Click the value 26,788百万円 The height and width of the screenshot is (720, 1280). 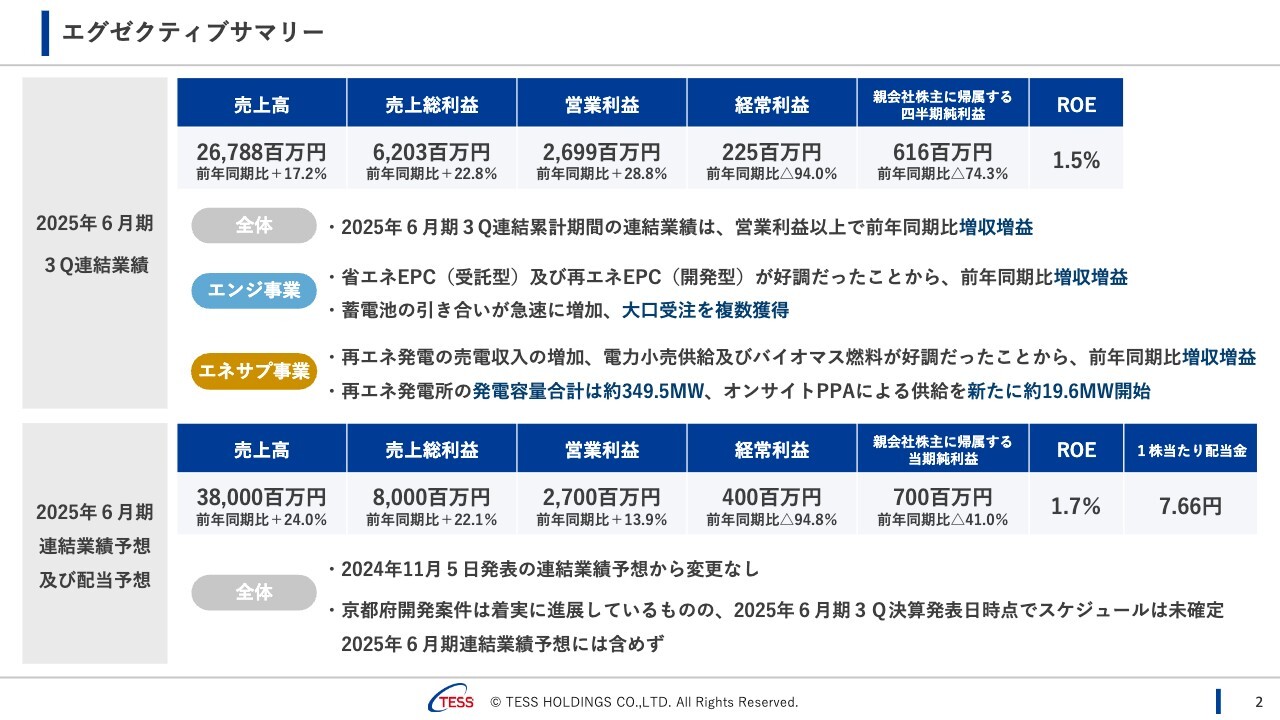tap(262, 152)
